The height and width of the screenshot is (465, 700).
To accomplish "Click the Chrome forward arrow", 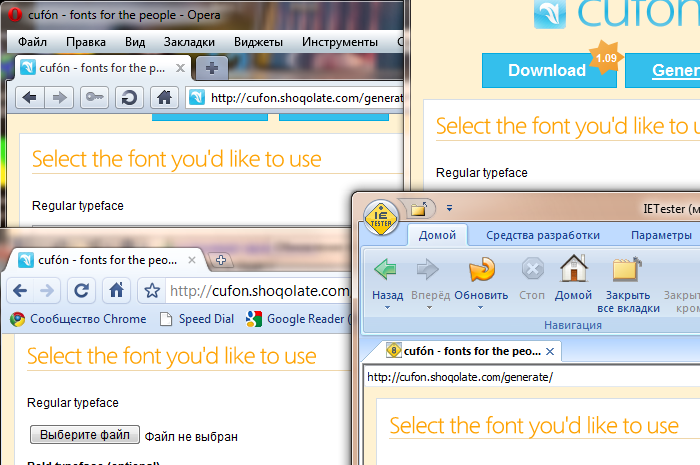I will tap(47, 291).
